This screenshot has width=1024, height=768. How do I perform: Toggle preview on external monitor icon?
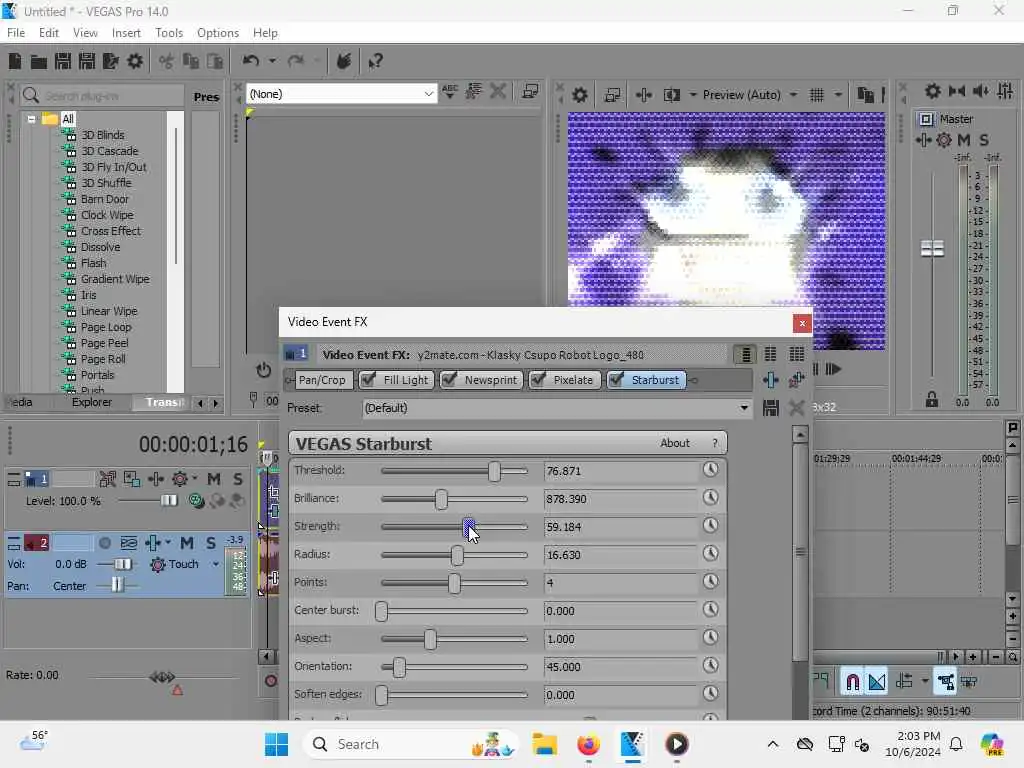click(612, 95)
